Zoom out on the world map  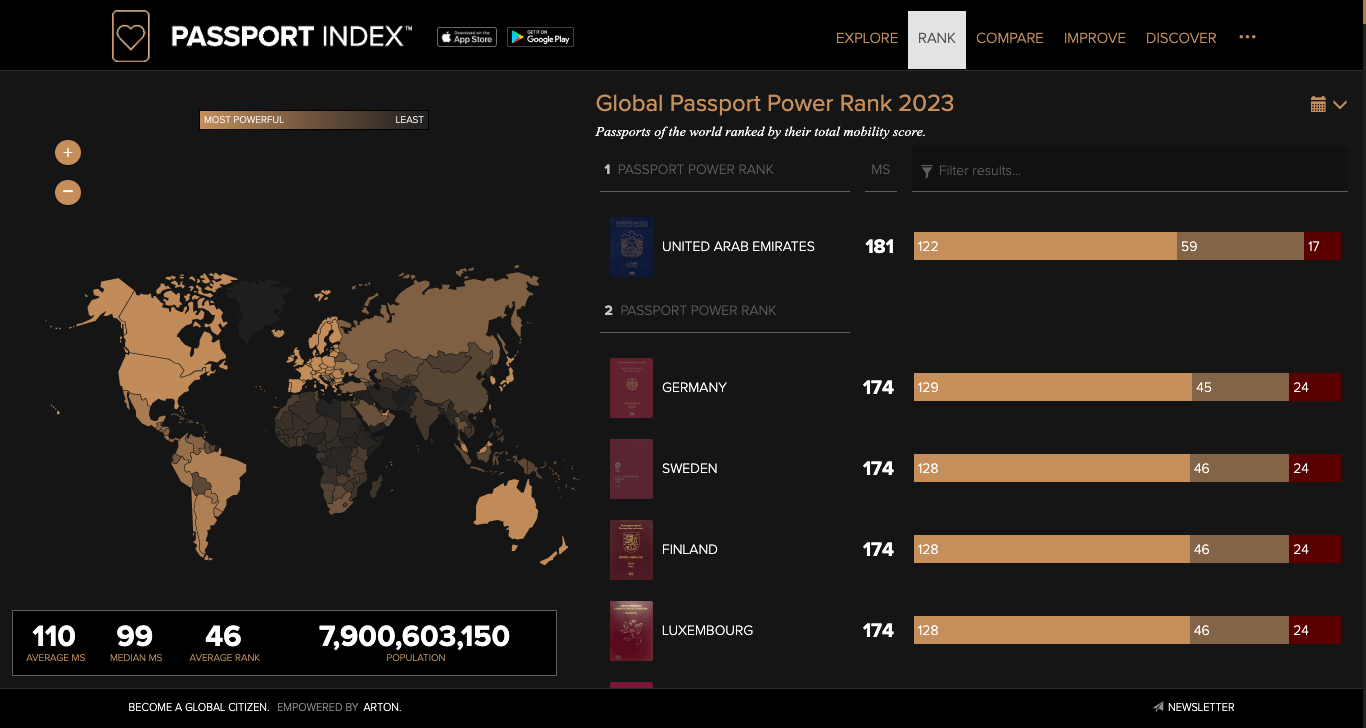tap(68, 191)
